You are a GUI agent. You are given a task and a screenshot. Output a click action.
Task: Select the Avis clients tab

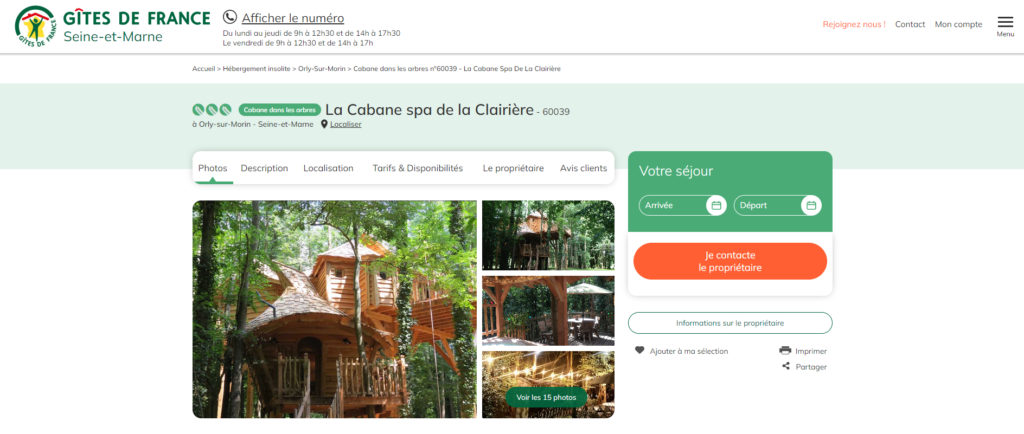coord(583,168)
